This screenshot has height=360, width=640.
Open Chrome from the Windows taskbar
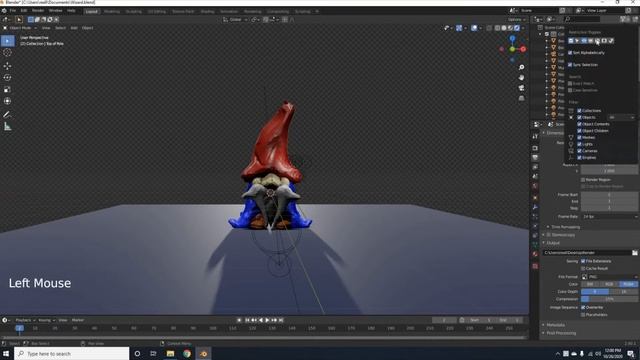pyautogui.click(x=187, y=353)
